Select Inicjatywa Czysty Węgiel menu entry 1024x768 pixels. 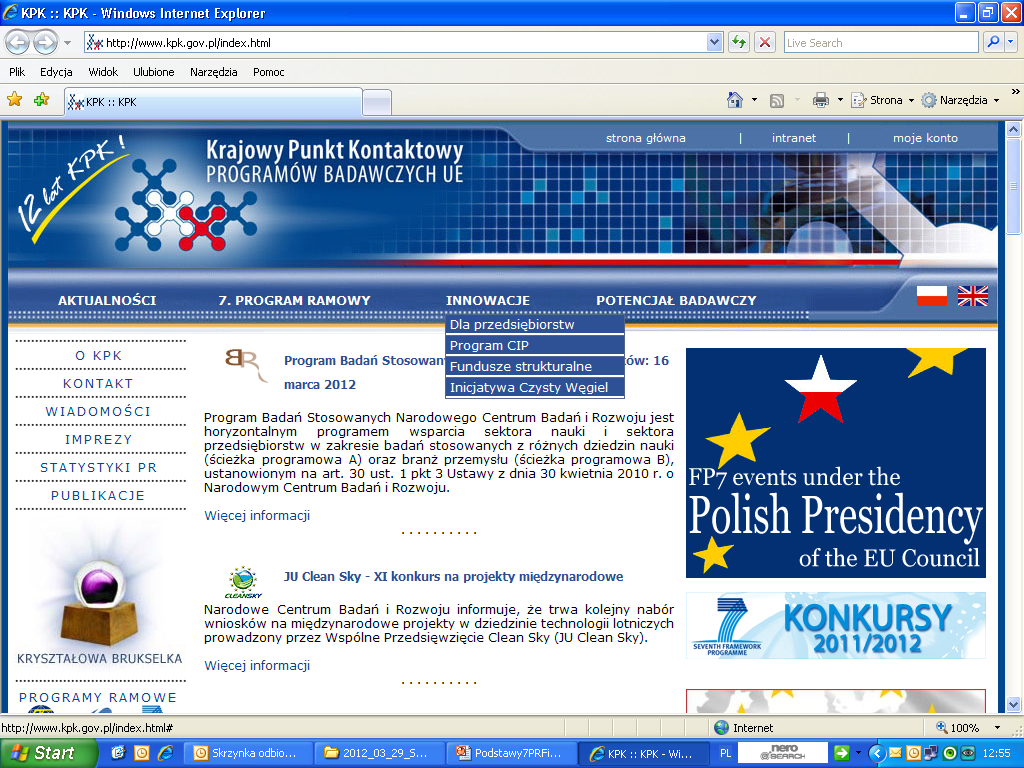click(534, 387)
